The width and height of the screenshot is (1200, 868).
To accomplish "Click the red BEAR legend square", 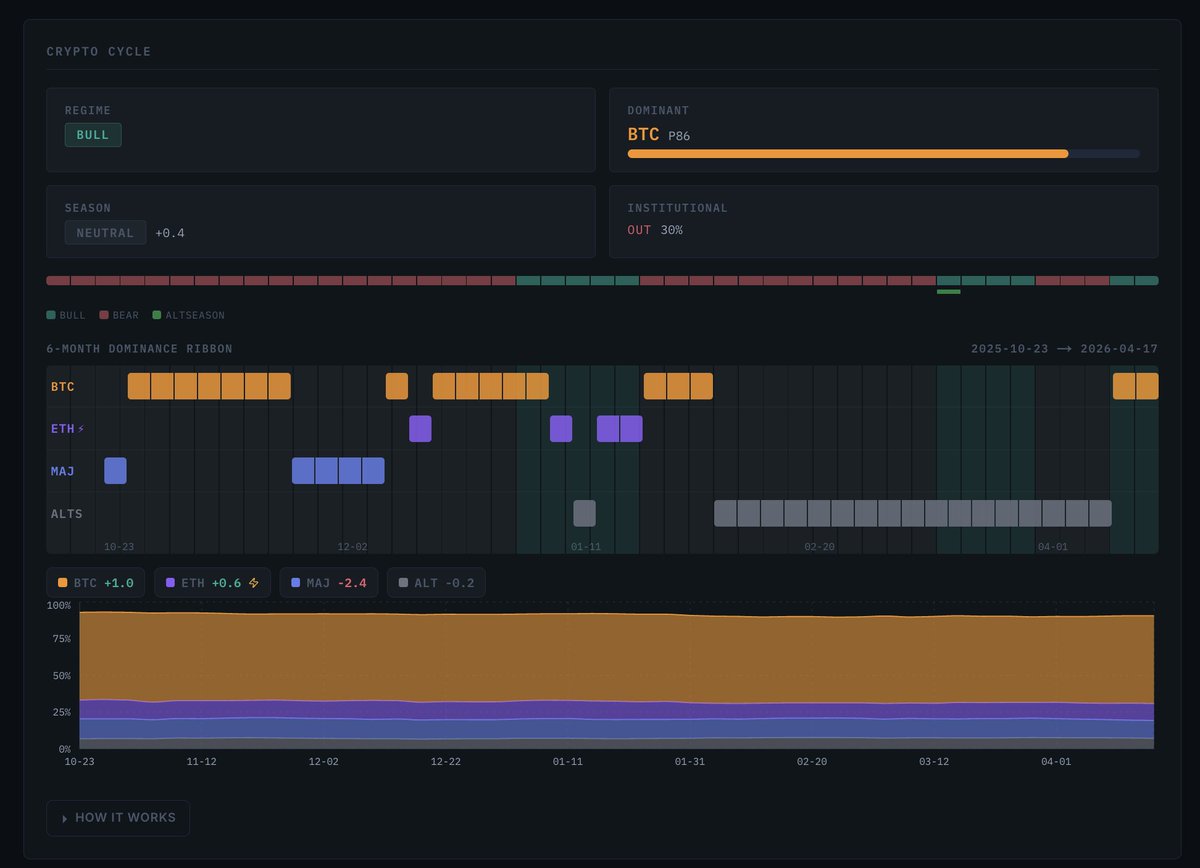I will coord(104,315).
